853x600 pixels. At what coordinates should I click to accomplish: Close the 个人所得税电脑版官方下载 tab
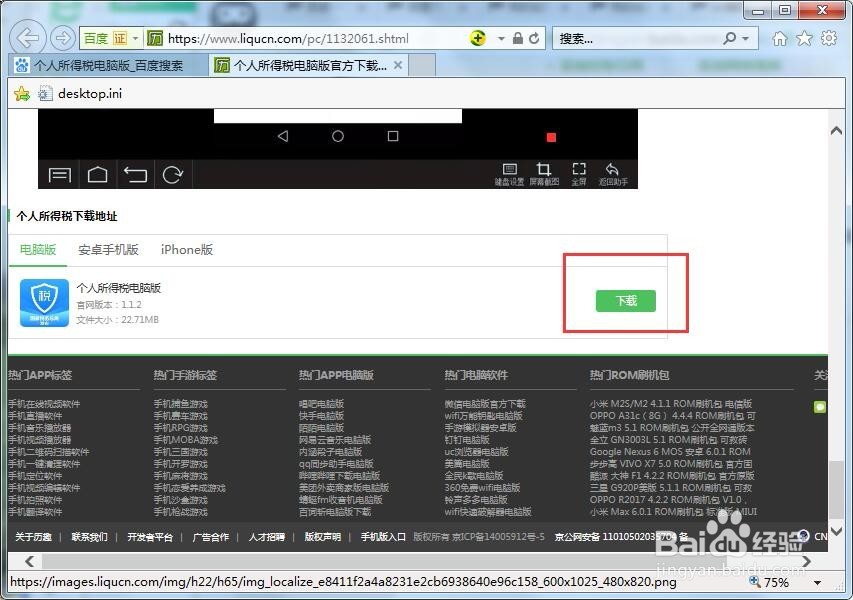click(398, 65)
